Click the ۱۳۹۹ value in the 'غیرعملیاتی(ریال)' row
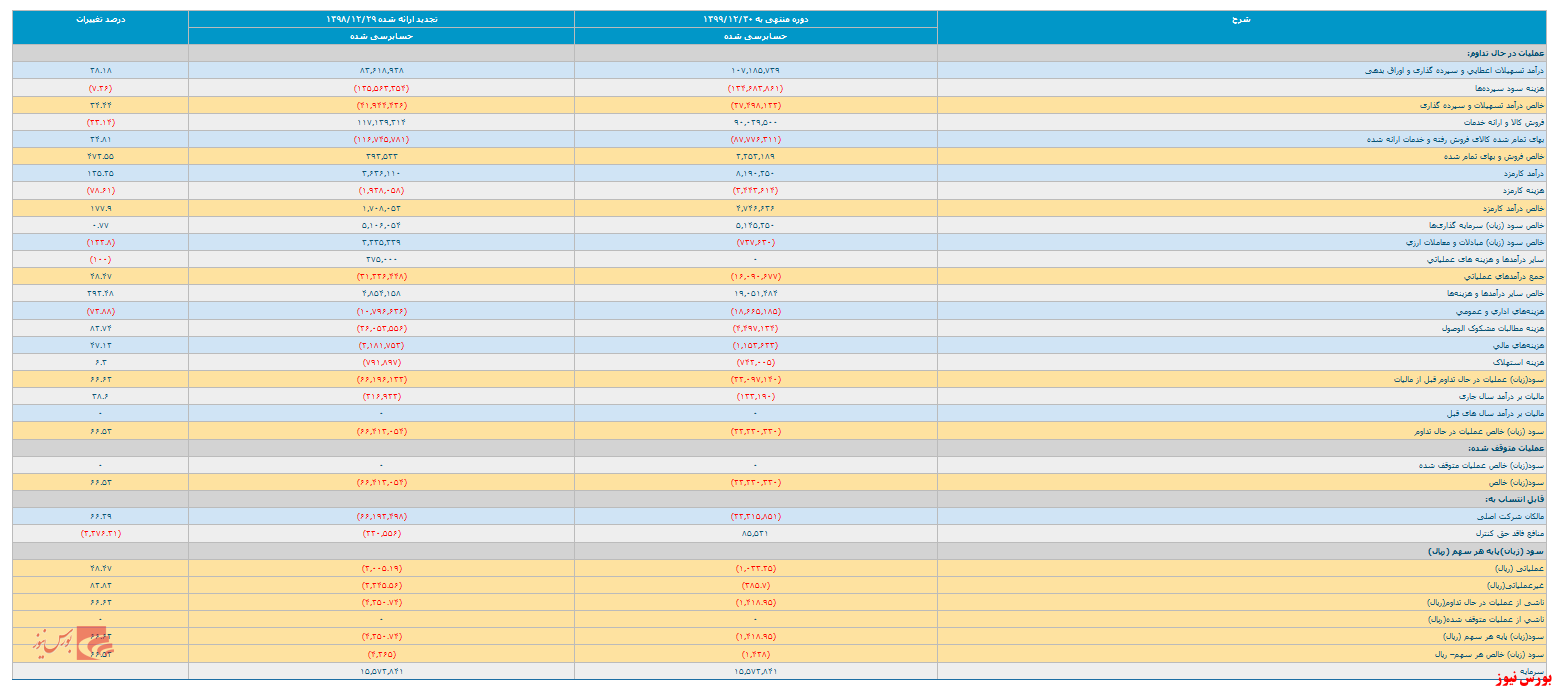The image size is (1555, 690). click(x=756, y=585)
